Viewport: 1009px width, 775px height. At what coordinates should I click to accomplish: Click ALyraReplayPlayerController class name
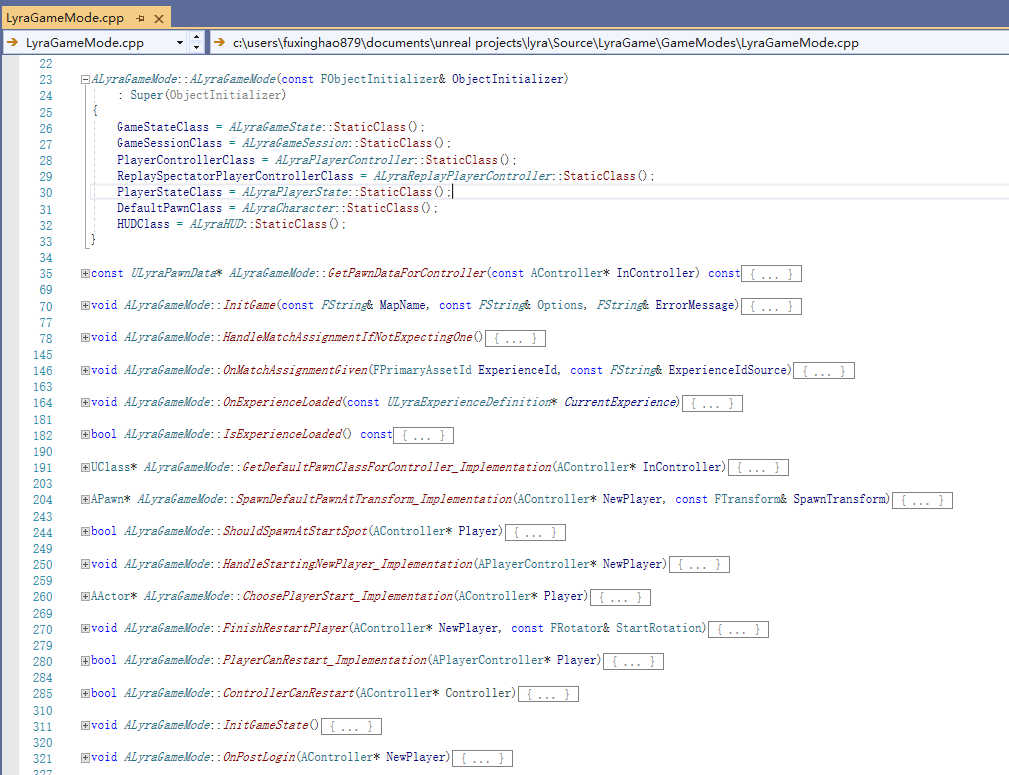coord(463,176)
